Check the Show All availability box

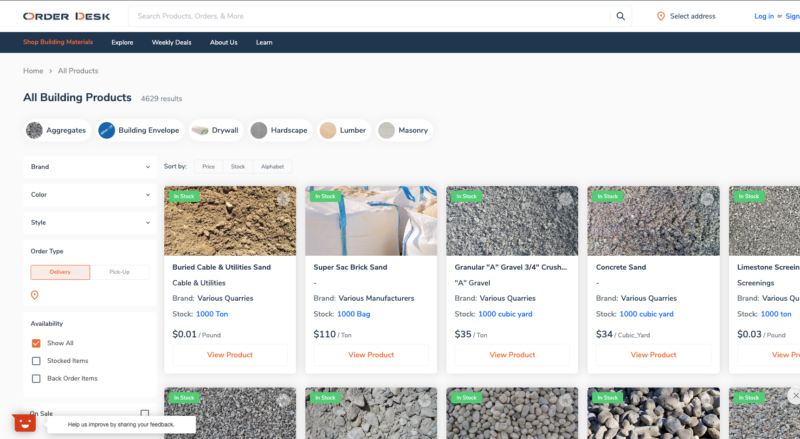[x=36, y=343]
